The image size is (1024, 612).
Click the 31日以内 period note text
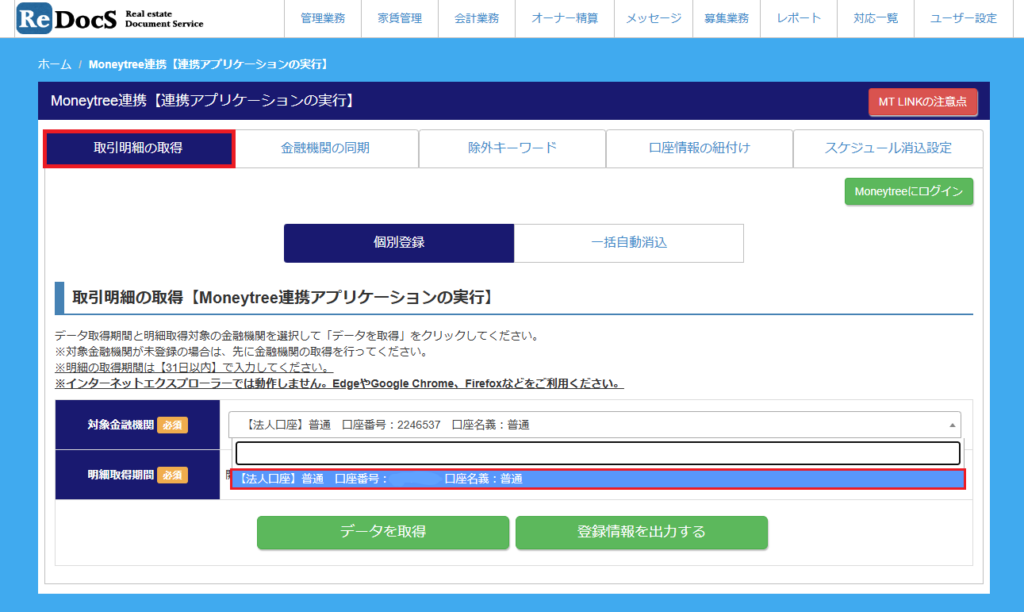click(x=194, y=367)
